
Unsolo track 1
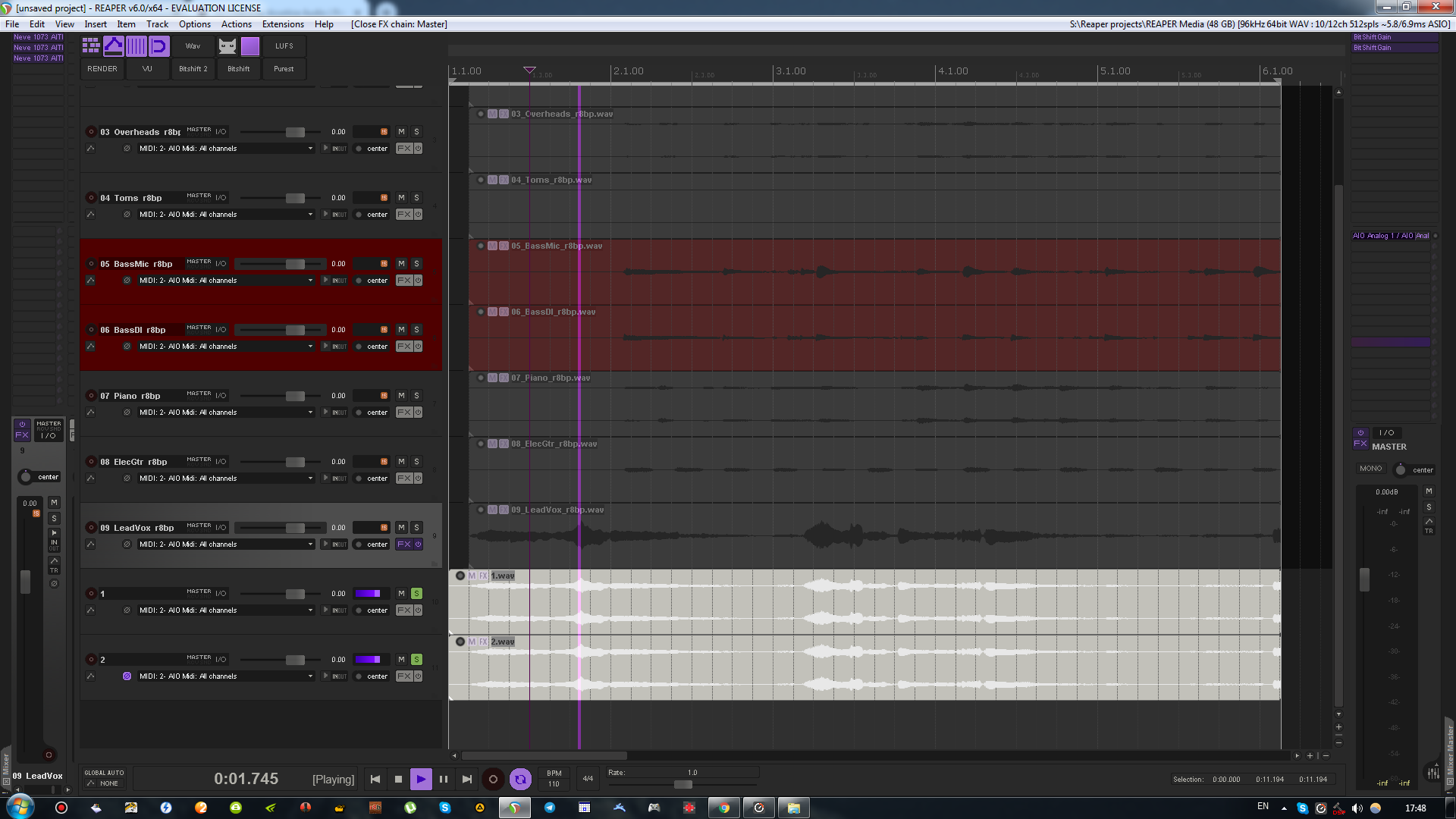(416, 594)
